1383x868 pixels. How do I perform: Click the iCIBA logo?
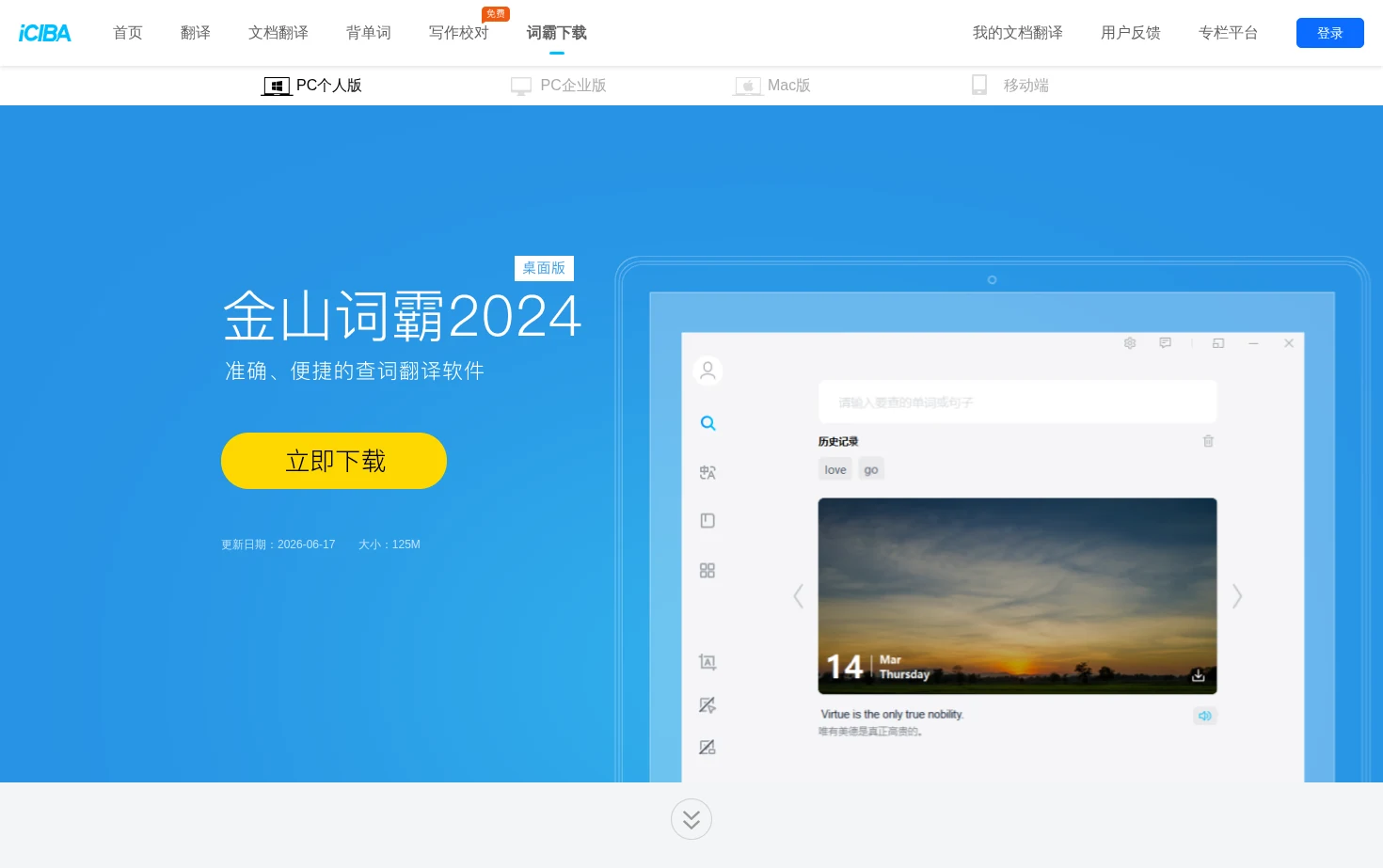tap(44, 33)
